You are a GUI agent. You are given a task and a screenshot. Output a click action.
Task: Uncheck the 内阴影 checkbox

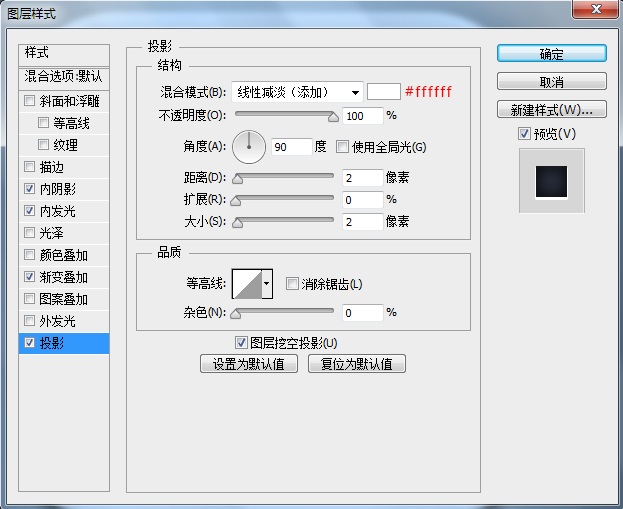(x=29, y=188)
